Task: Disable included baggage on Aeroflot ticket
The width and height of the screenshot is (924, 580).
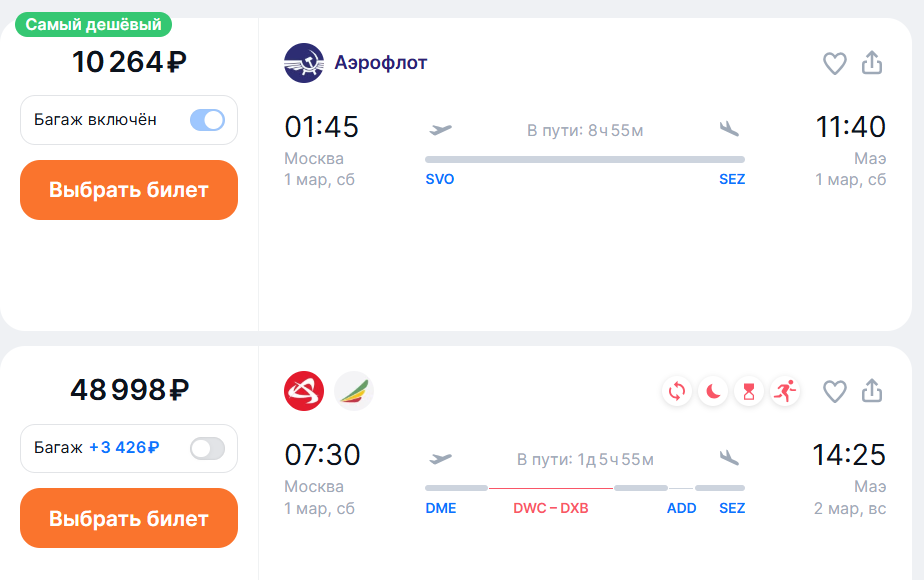Action: click(207, 120)
